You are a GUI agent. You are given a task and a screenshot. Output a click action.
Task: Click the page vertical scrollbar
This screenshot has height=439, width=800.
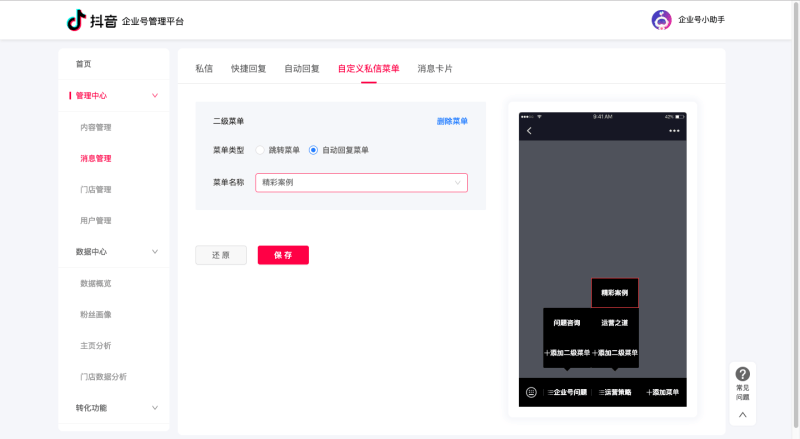coord(796,214)
